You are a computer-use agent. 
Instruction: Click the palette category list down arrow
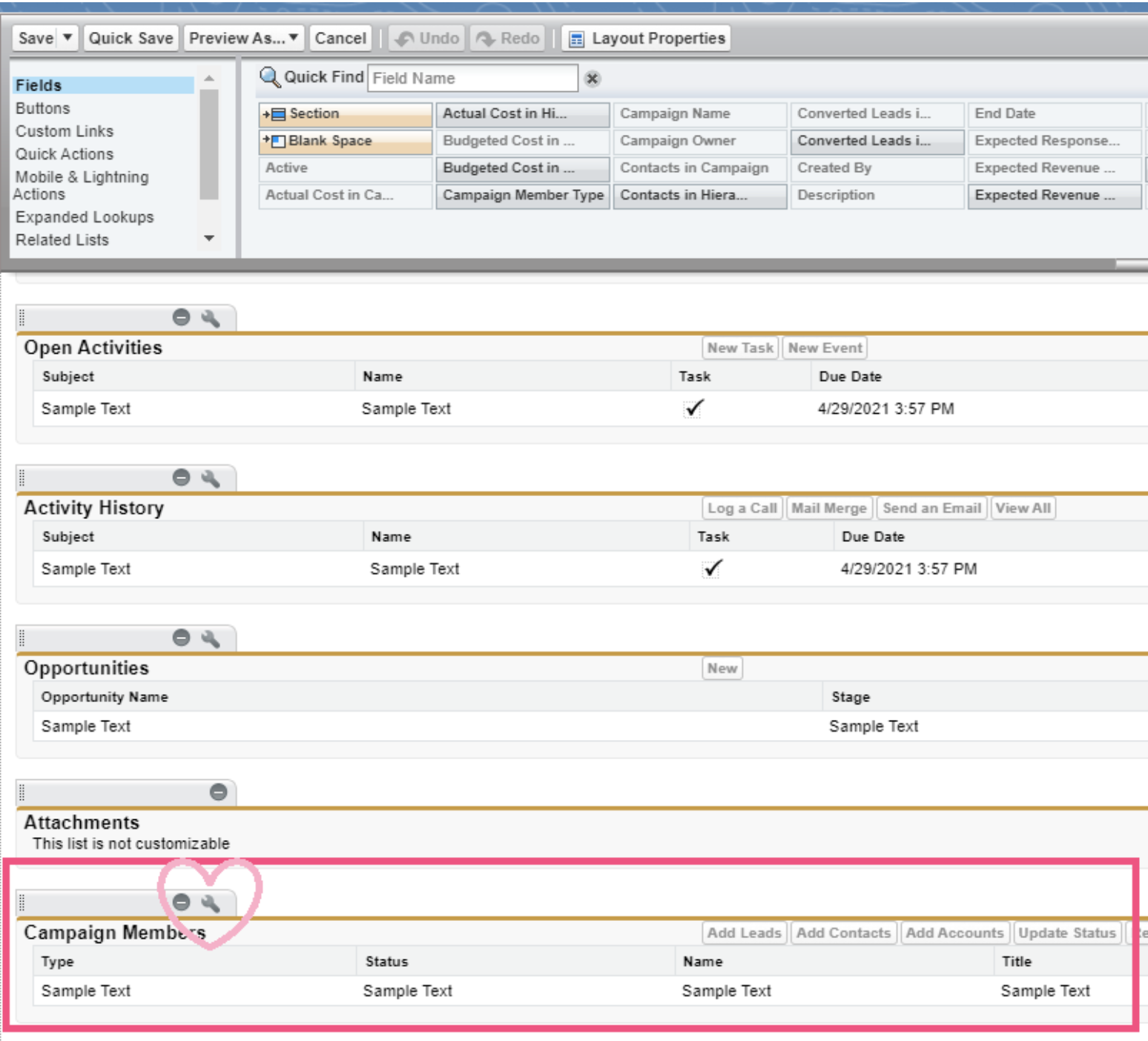tap(209, 238)
